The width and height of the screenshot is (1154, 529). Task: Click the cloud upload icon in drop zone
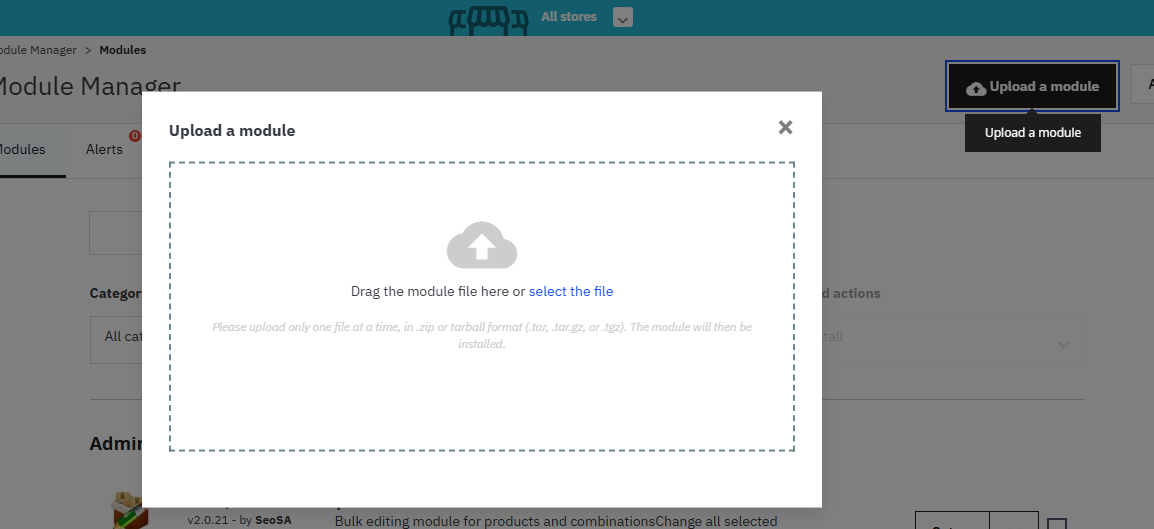point(481,245)
